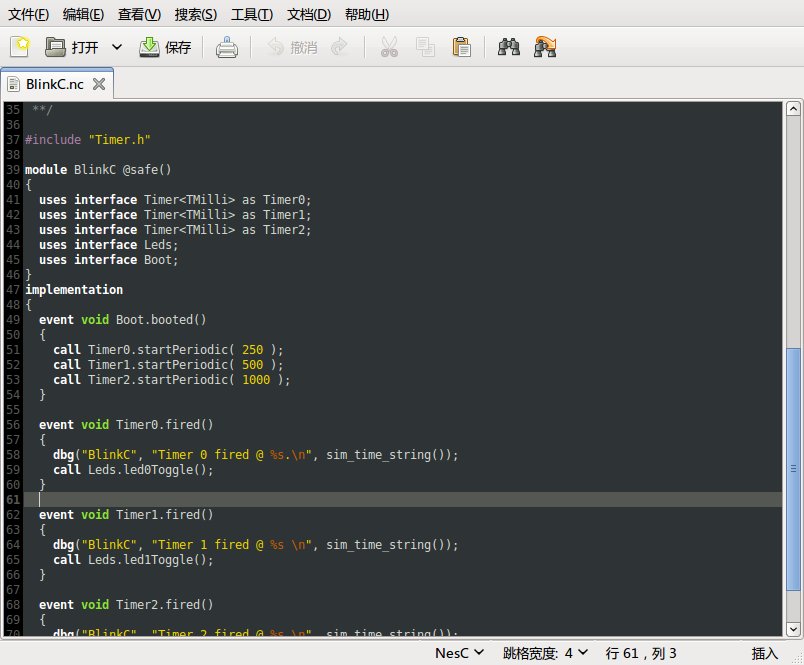Click the Copy icon in the toolbar

pyautogui.click(x=425, y=47)
